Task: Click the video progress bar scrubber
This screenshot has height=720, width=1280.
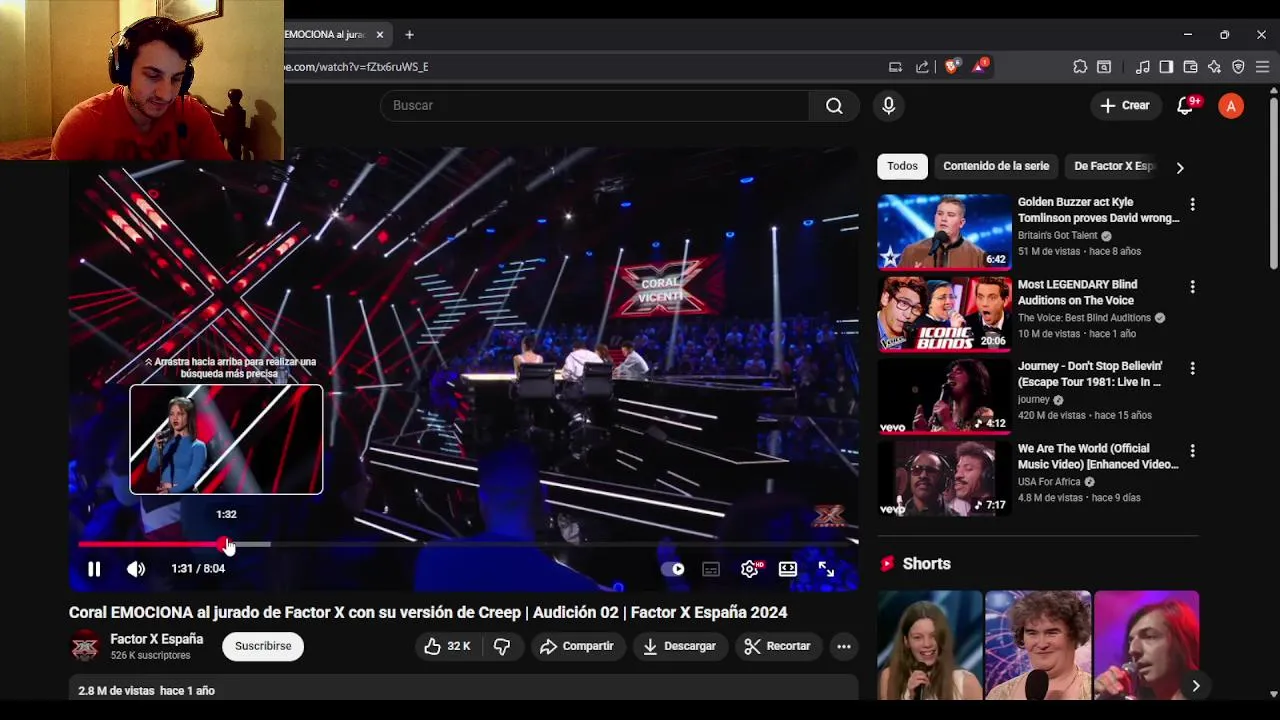Action: (x=226, y=544)
